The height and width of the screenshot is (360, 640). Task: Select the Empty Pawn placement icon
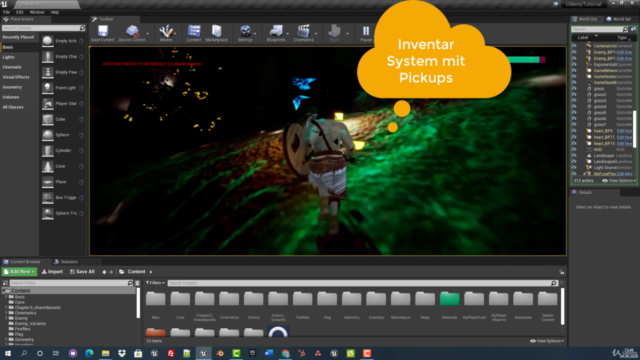pos(48,72)
